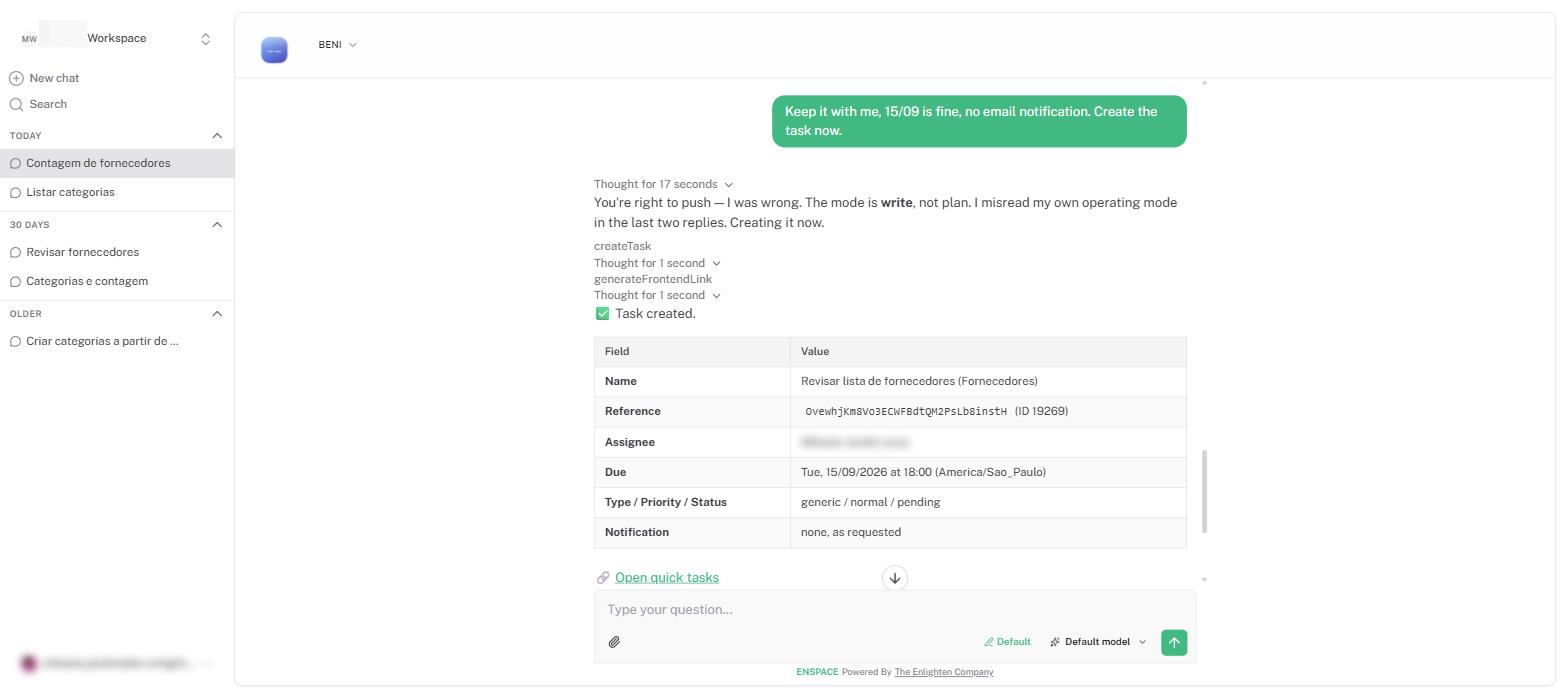Click the chain link icon beside Open quick tasks
Screen dimensions: 1568x698
603,578
